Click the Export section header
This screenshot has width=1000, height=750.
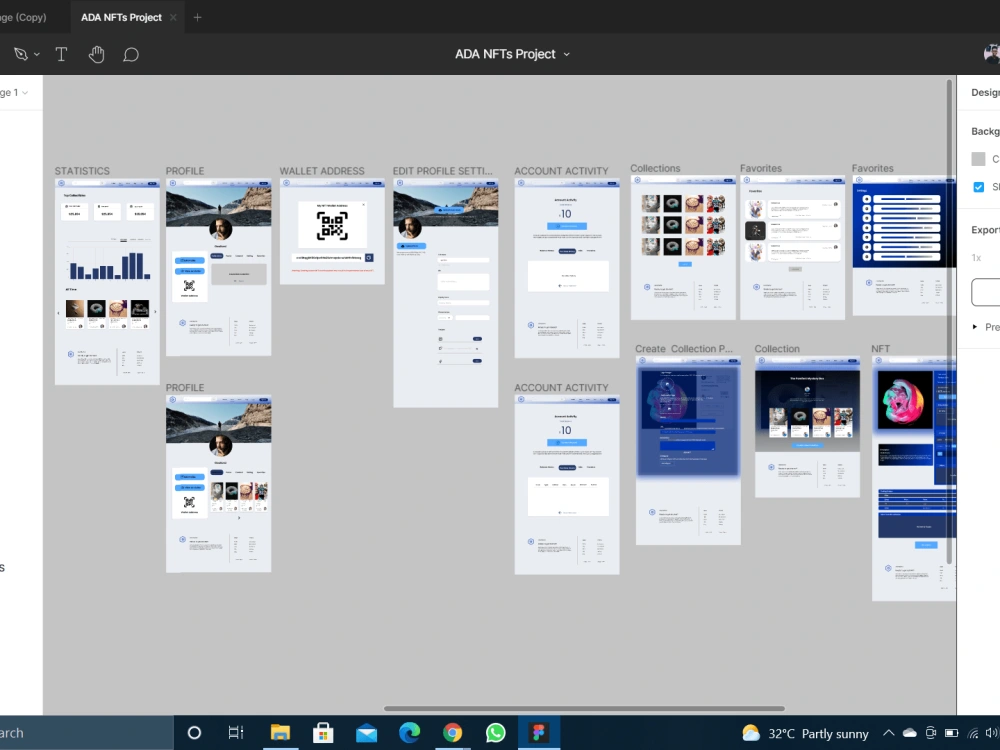tap(985, 230)
